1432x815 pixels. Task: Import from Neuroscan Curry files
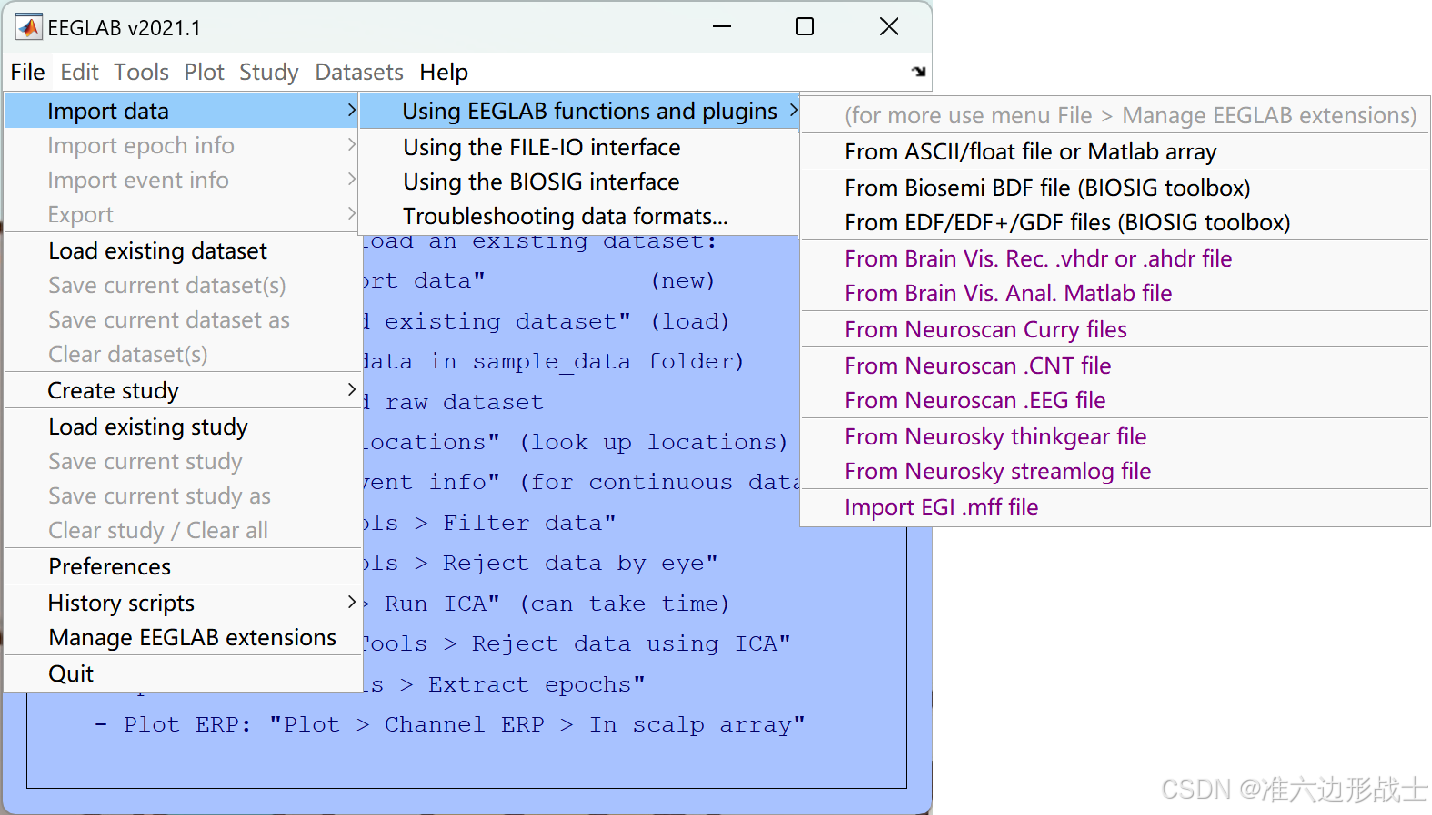click(x=1115, y=329)
